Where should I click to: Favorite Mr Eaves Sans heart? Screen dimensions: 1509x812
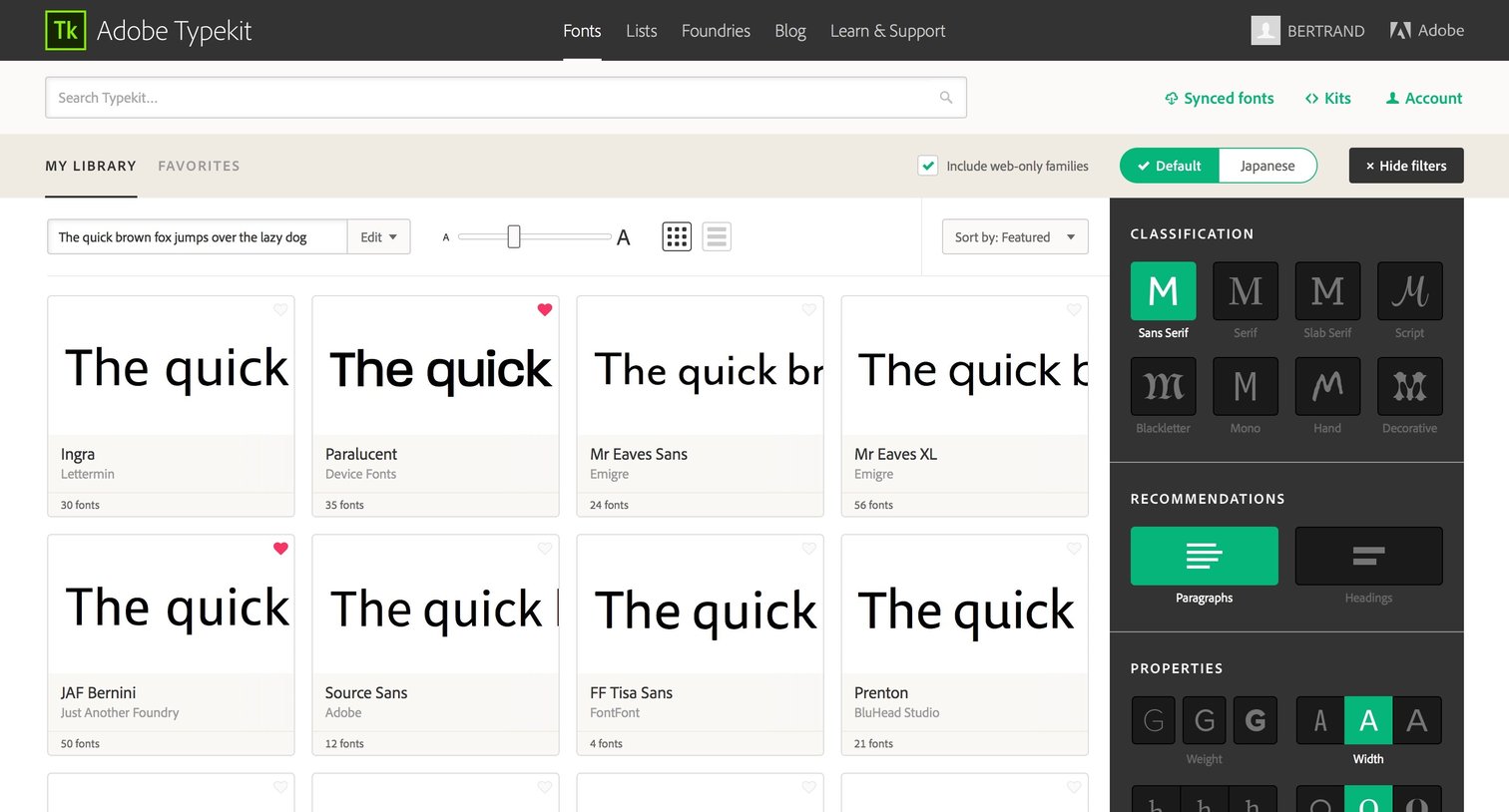[x=809, y=309]
